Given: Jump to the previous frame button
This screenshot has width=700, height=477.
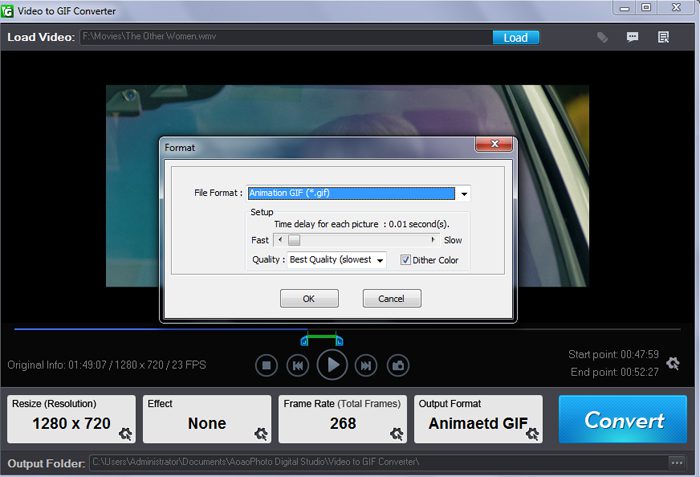Looking at the screenshot, I should tap(298, 365).
